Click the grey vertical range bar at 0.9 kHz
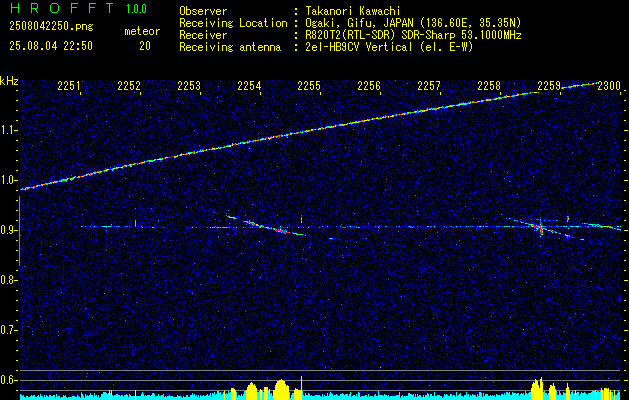The image size is (629, 400). coord(19,231)
